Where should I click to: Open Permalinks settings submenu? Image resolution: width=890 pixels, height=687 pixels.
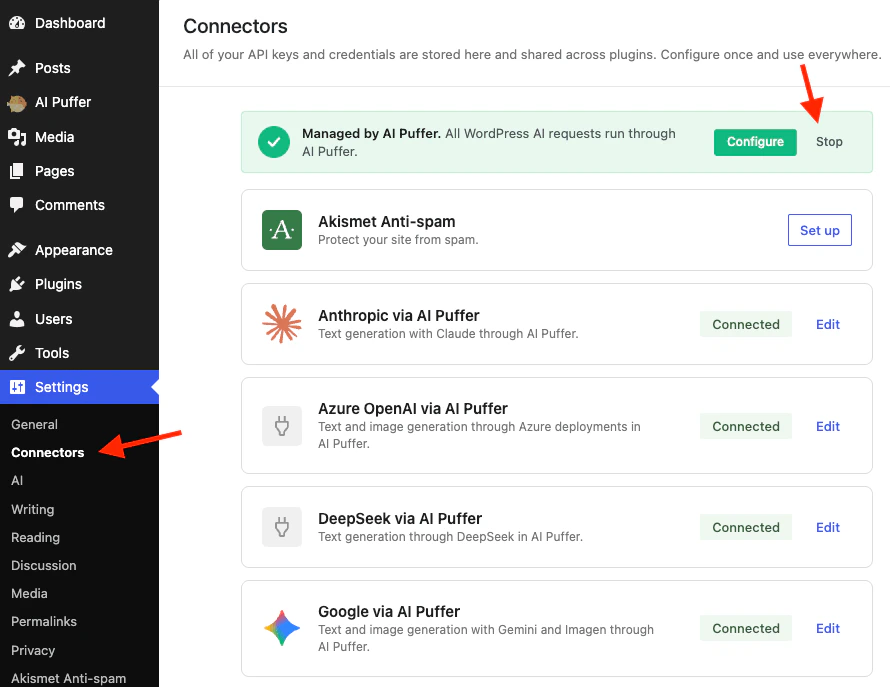(x=44, y=622)
